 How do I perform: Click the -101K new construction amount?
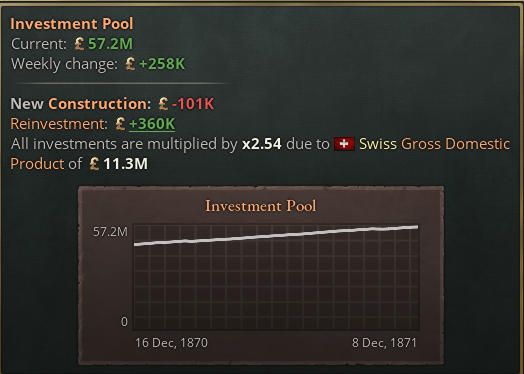coord(193,104)
